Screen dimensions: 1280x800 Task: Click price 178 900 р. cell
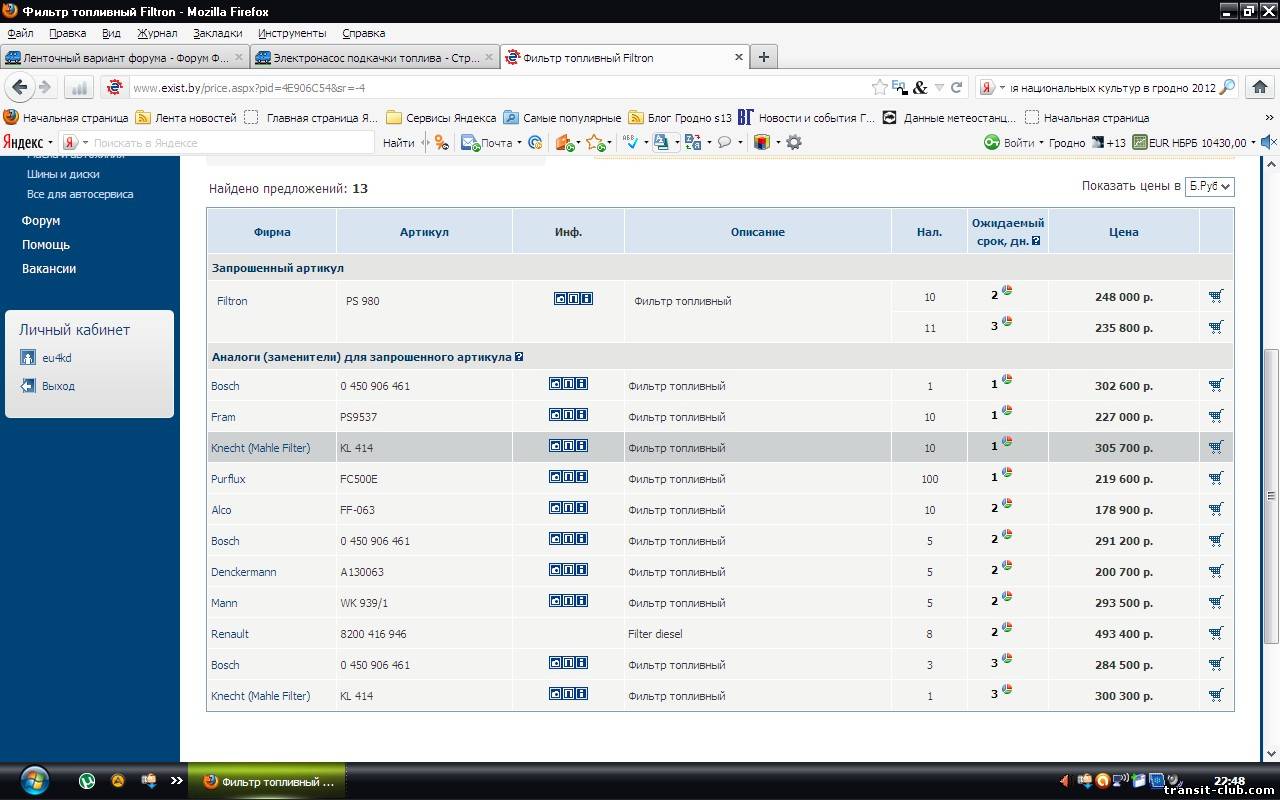[x=1124, y=510]
